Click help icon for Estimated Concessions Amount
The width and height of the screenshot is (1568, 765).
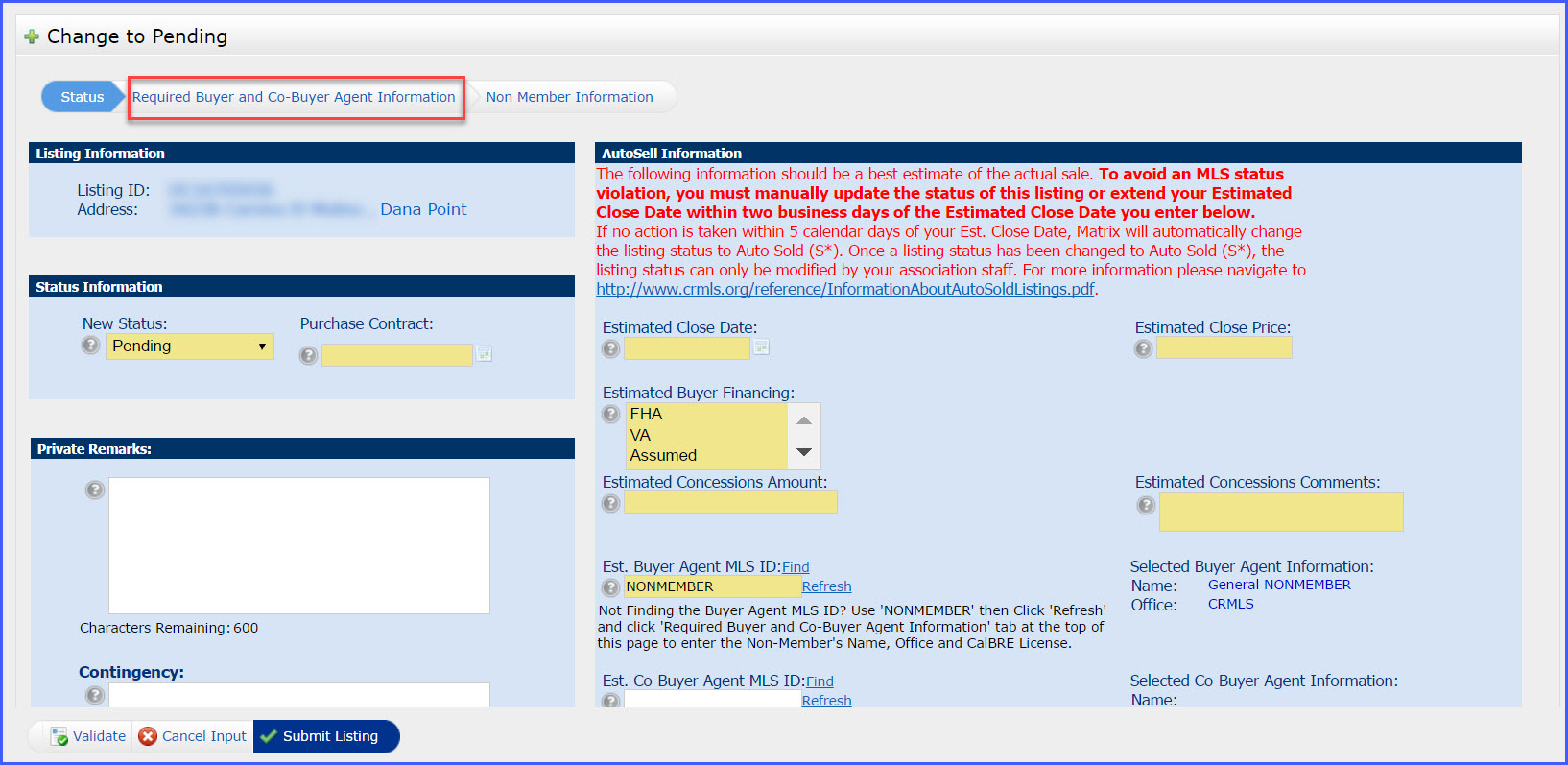(611, 503)
